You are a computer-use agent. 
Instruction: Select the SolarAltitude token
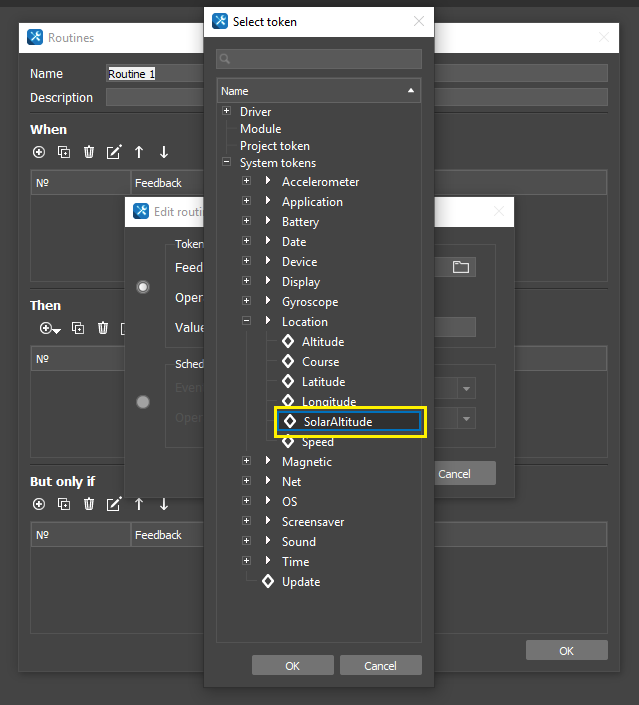(x=337, y=422)
